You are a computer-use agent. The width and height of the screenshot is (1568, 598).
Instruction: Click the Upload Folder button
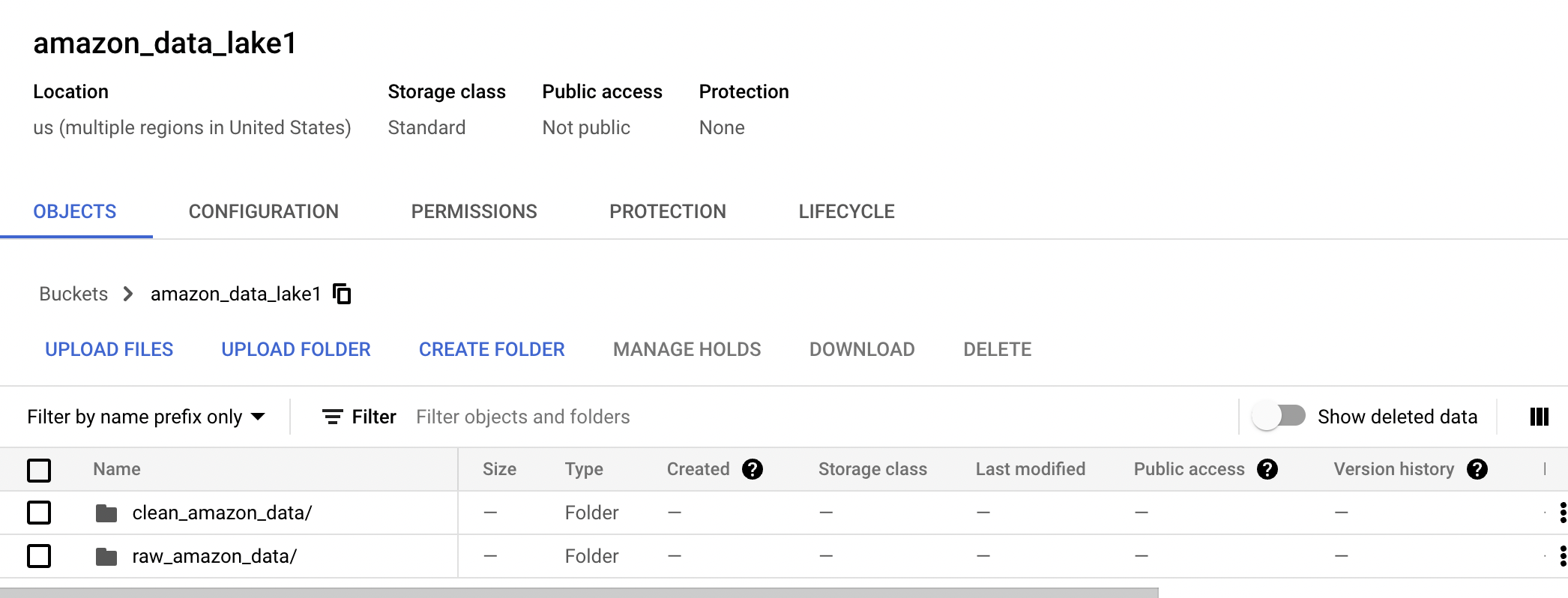296,349
